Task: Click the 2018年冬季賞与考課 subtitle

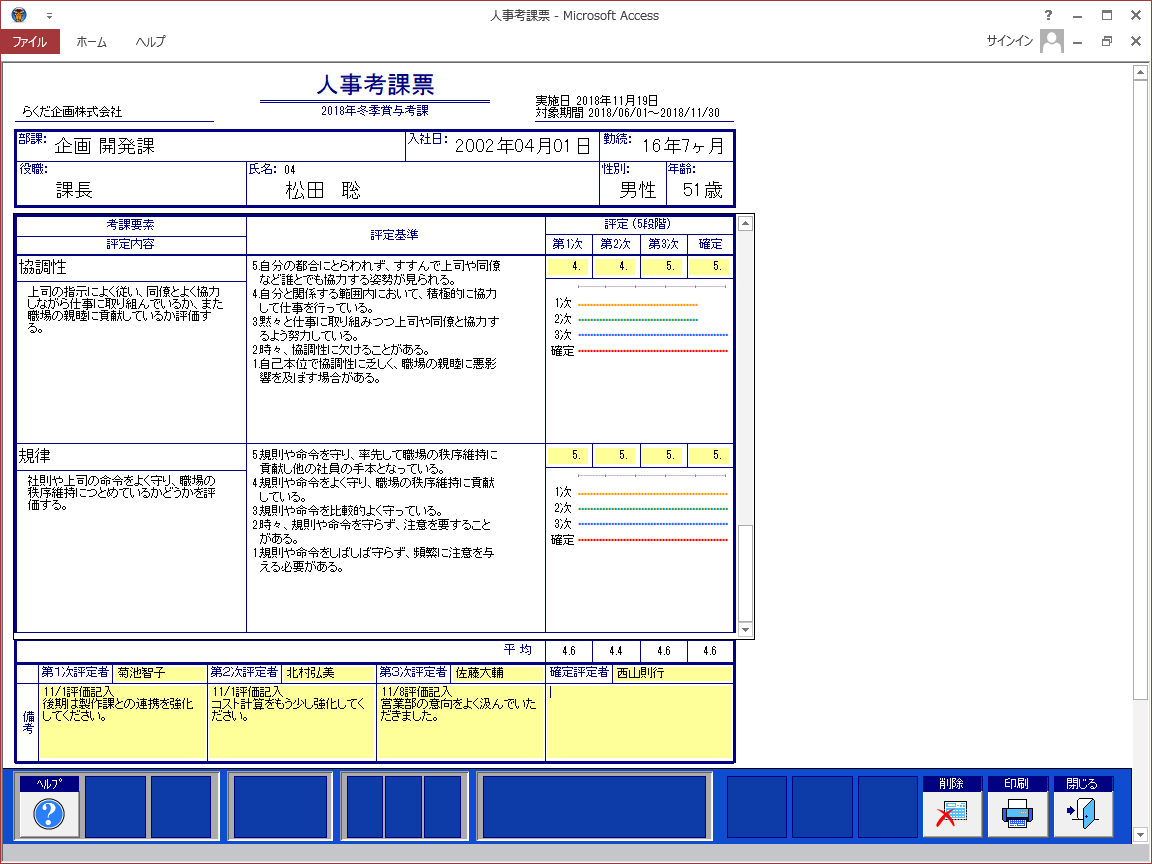Action: pyautogui.click(x=375, y=111)
